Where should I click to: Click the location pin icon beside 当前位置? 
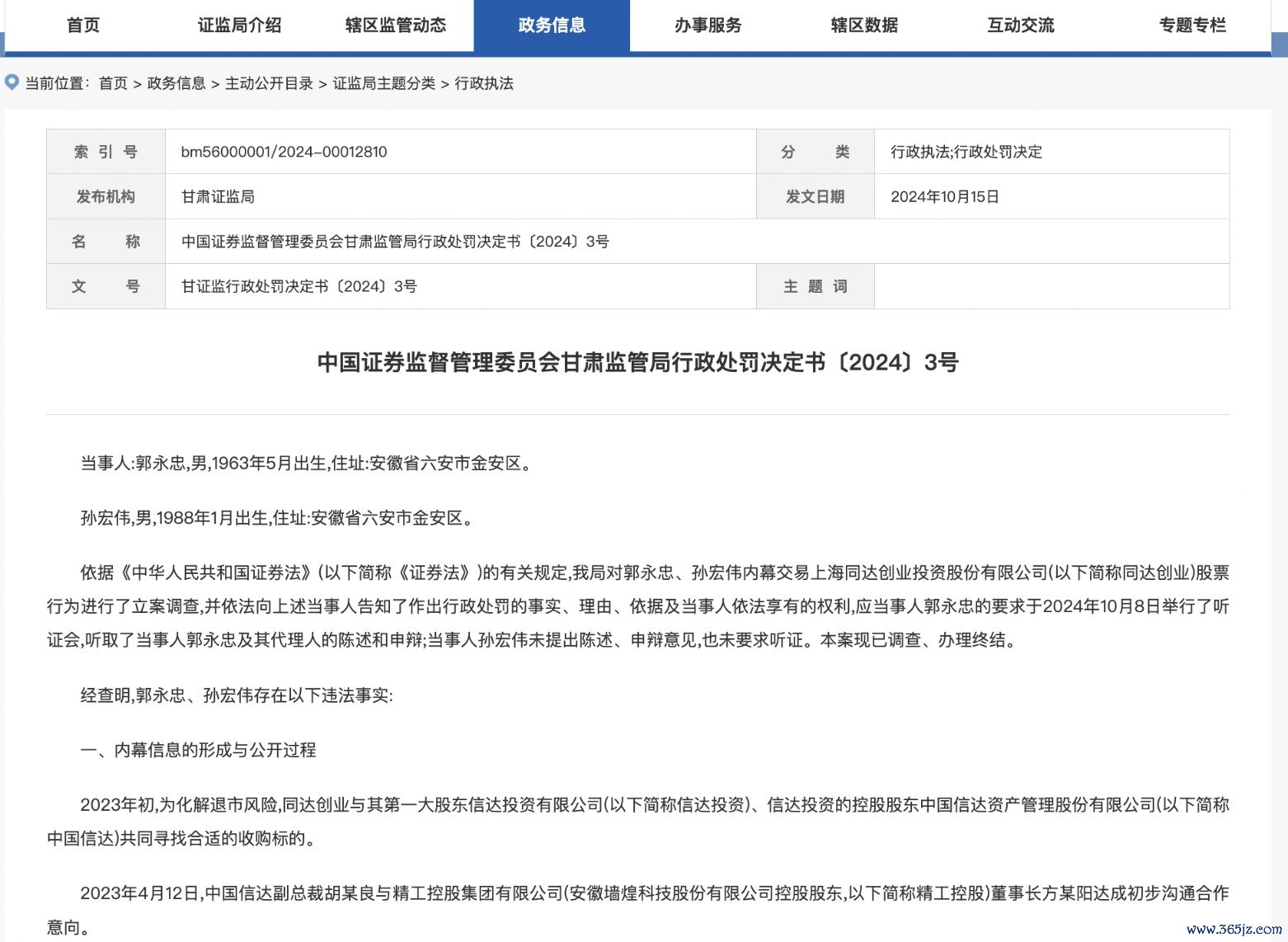click(x=12, y=82)
